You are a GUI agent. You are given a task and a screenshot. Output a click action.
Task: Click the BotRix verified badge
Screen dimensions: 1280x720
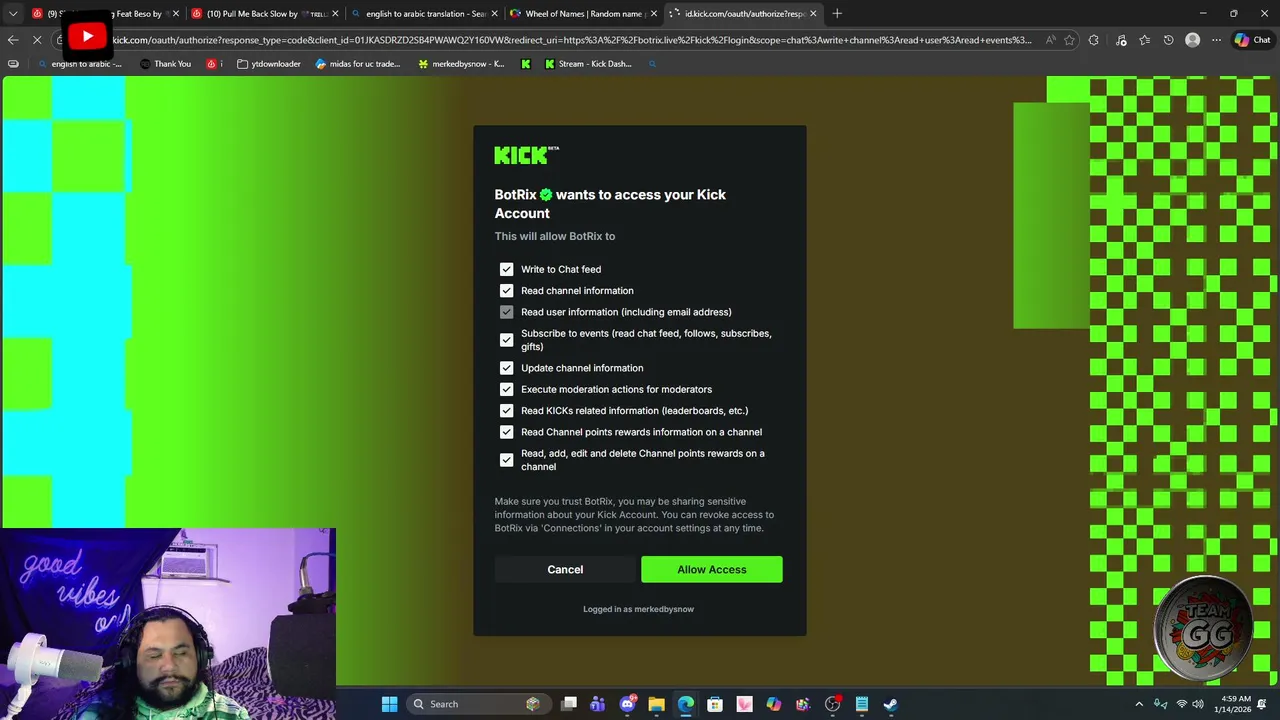click(546, 195)
